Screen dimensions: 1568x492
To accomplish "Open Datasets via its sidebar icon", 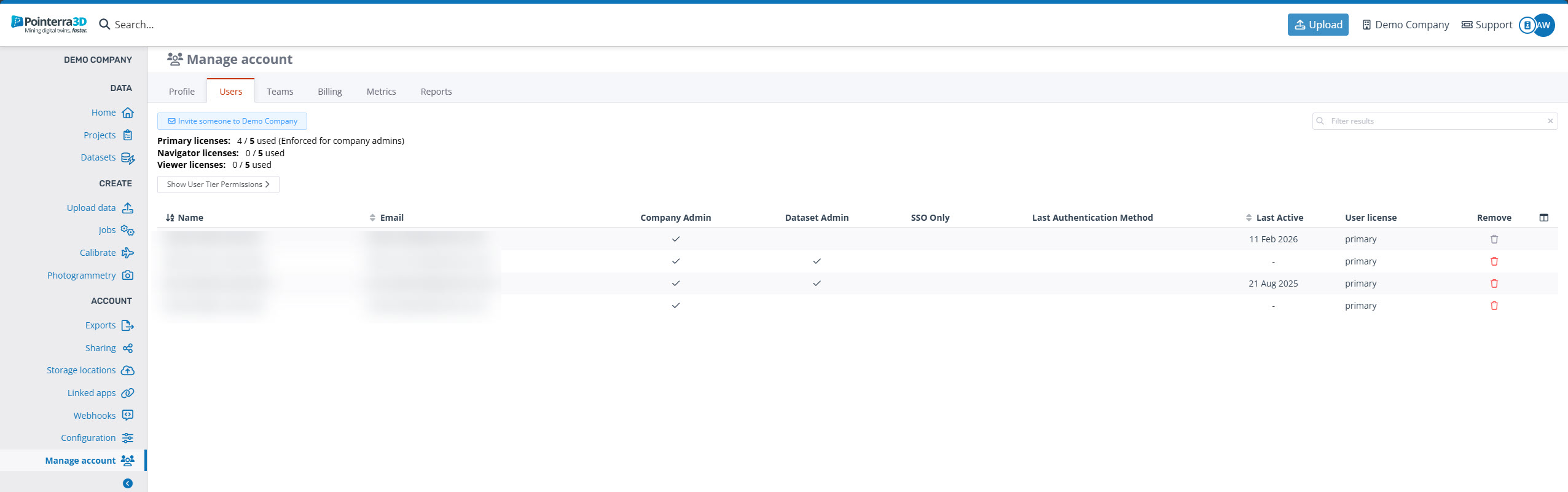I will pos(128,158).
